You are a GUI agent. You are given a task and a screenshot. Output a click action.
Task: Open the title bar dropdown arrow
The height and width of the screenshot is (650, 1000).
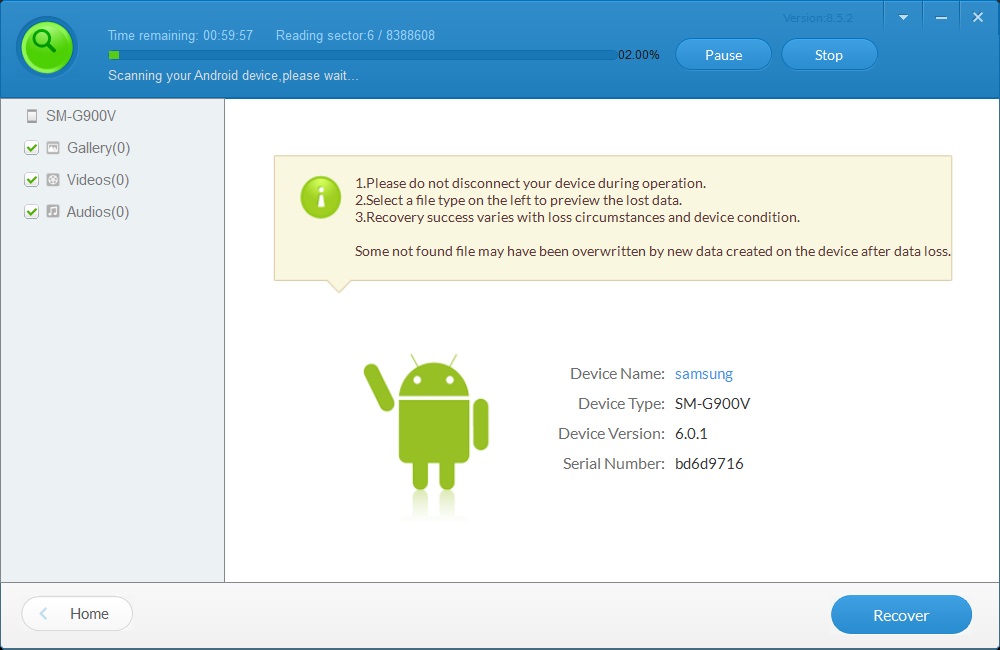[x=903, y=16]
